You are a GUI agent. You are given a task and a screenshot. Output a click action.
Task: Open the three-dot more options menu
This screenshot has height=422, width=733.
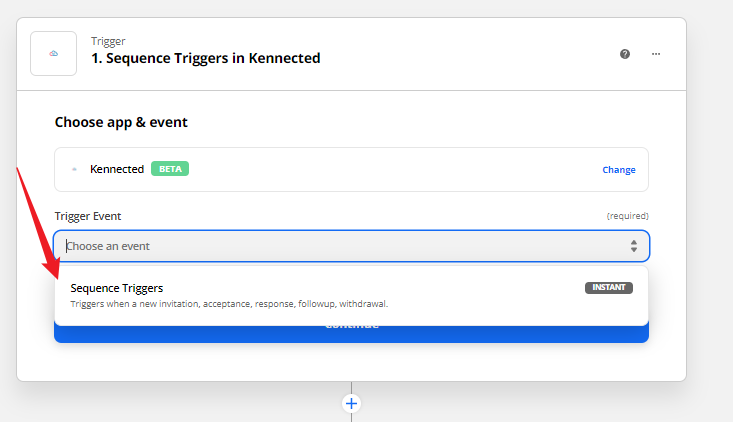click(x=656, y=54)
